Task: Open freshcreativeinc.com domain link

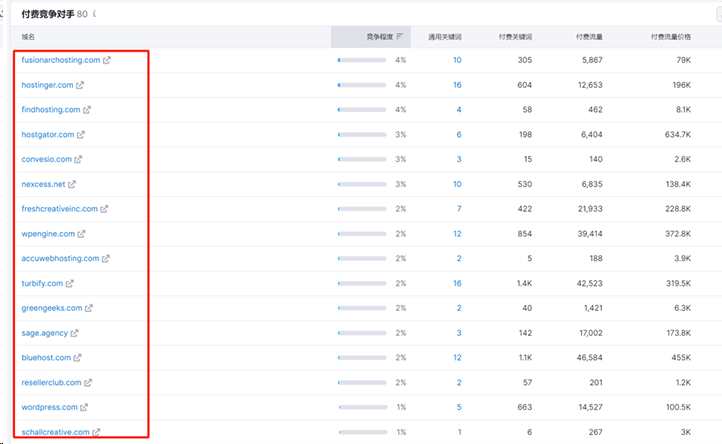Action: click(x=59, y=209)
